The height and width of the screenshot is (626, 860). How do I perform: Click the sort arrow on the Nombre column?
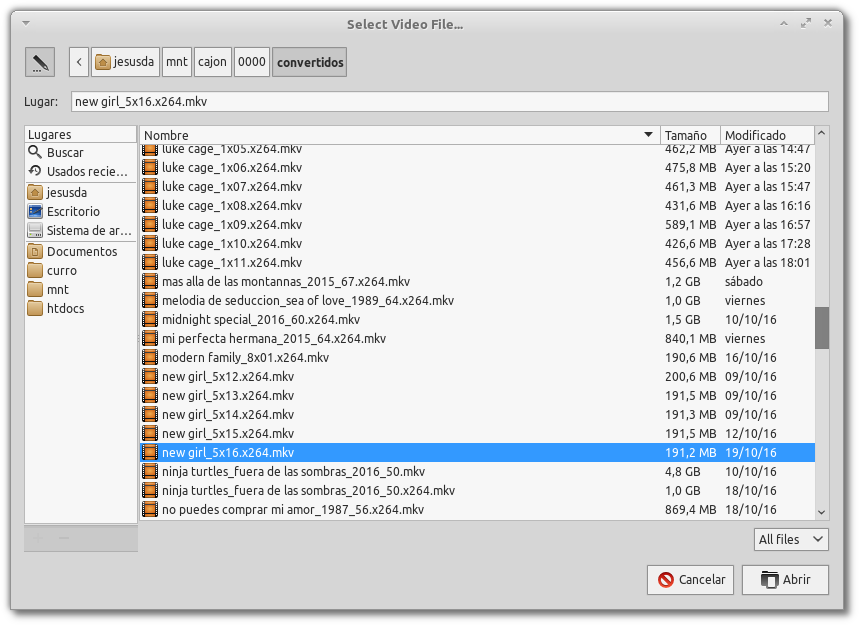pos(645,135)
